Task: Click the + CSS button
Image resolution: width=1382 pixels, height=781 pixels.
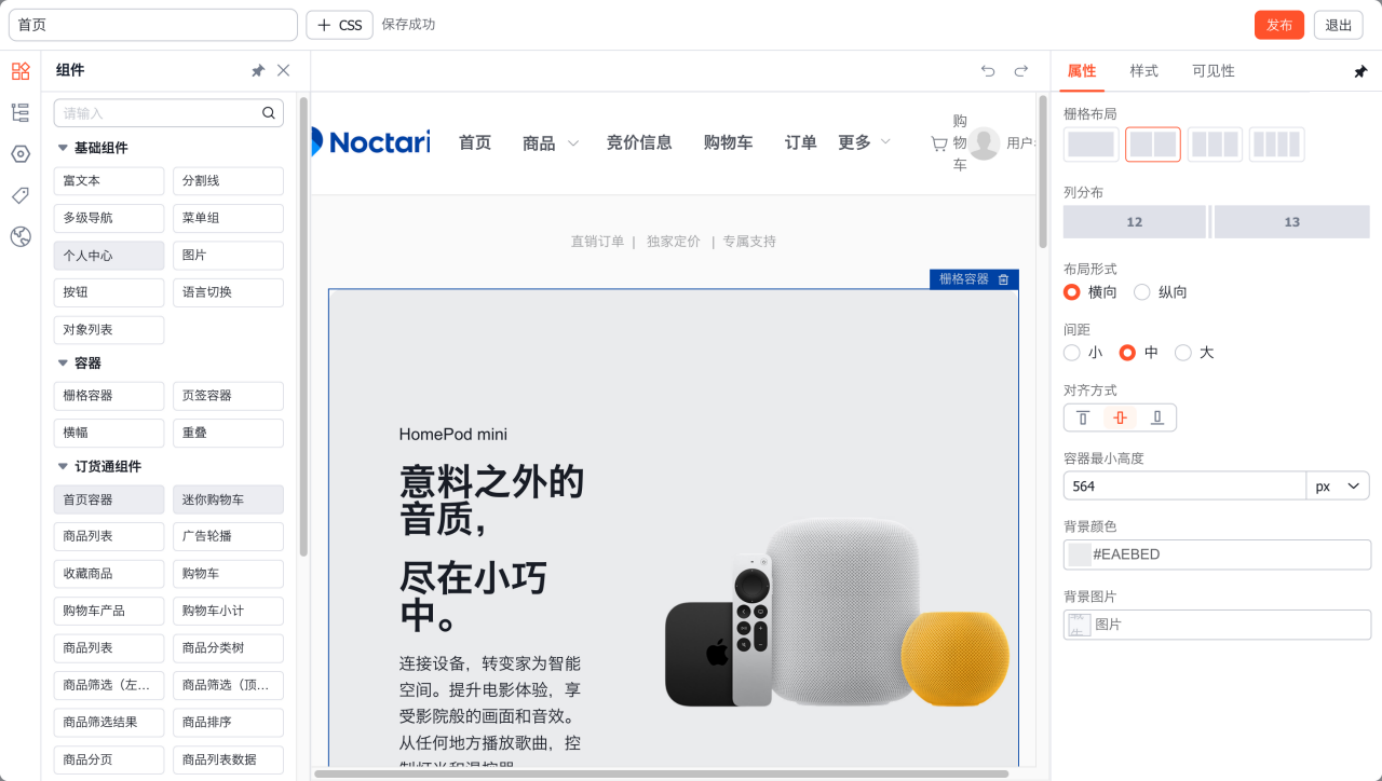Action: point(340,25)
